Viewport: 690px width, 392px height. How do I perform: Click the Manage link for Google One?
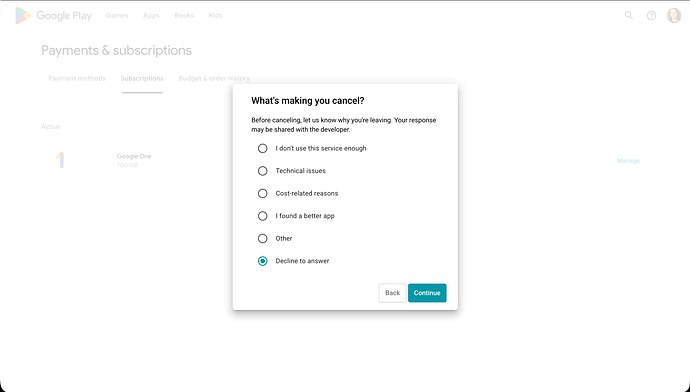click(x=628, y=161)
